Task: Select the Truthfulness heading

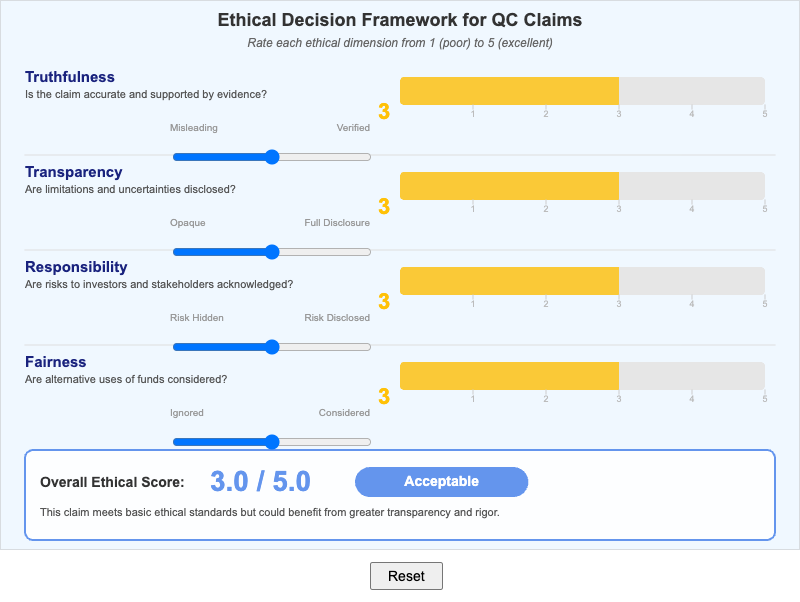Action: click(68, 77)
